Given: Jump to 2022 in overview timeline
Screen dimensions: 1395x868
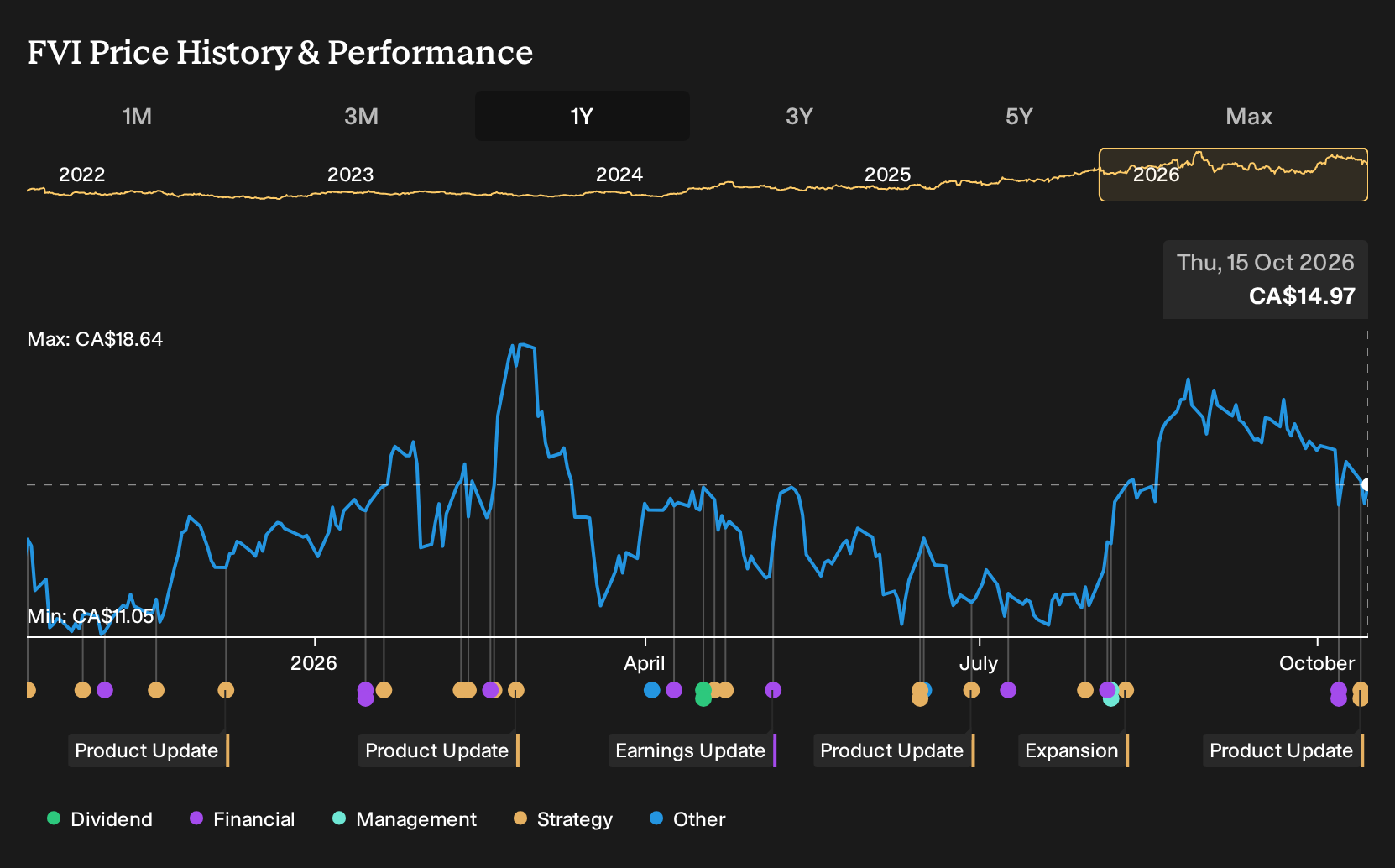Looking at the screenshot, I should pos(81,175).
